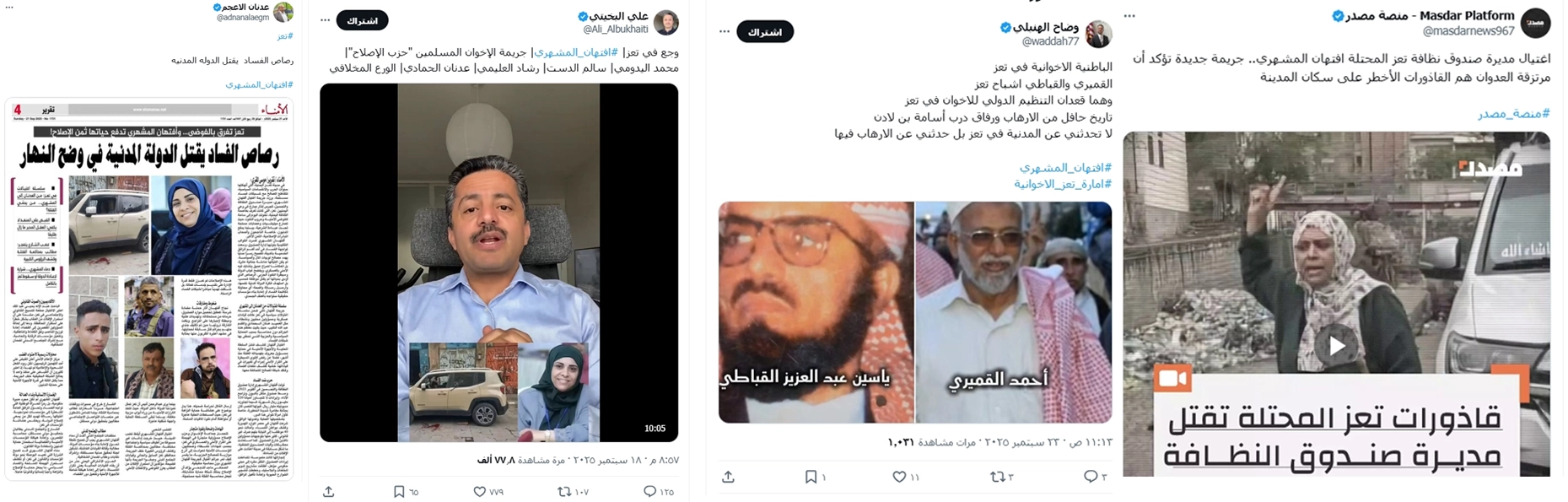Open more options on waddah77 tweet
This screenshot has height=502, width=1568.
coord(725,32)
